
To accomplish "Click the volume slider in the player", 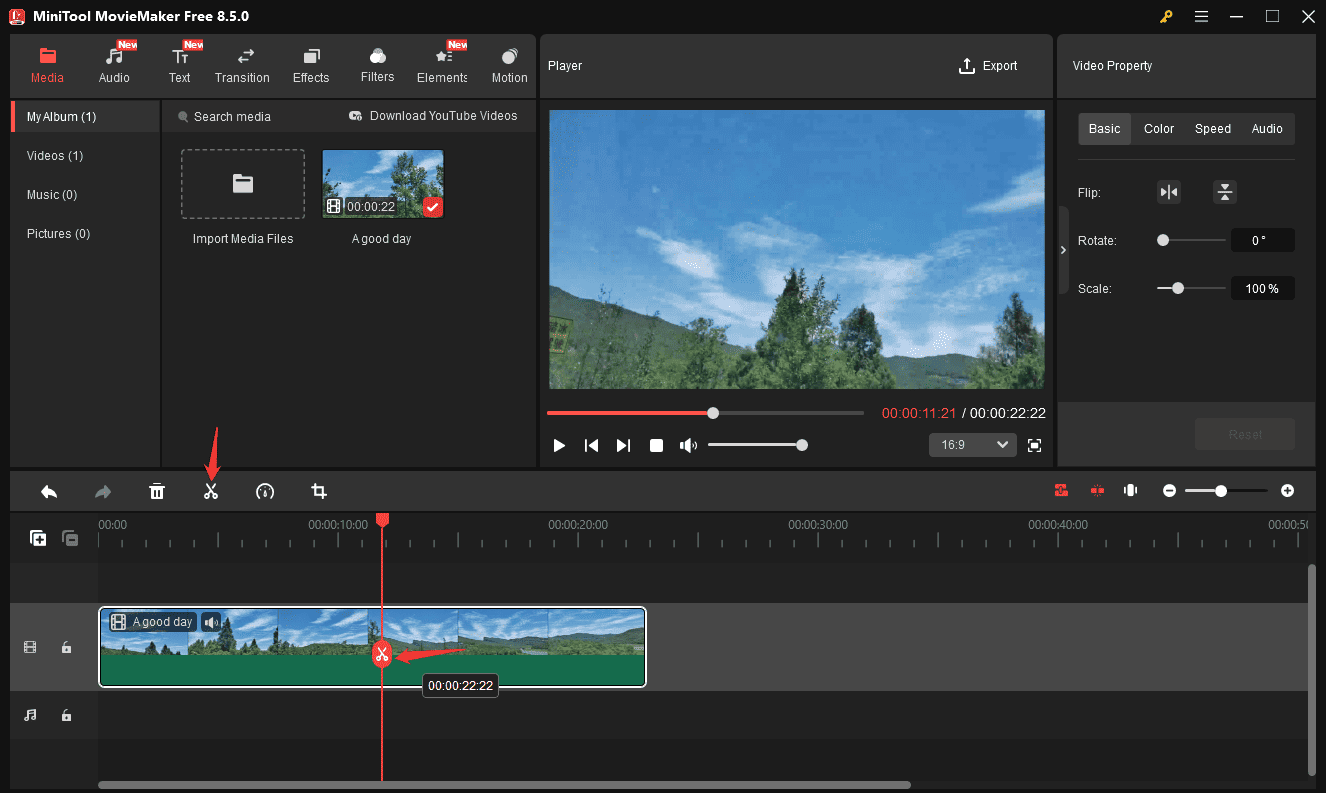I will pyautogui.click(x=757, y=445).
